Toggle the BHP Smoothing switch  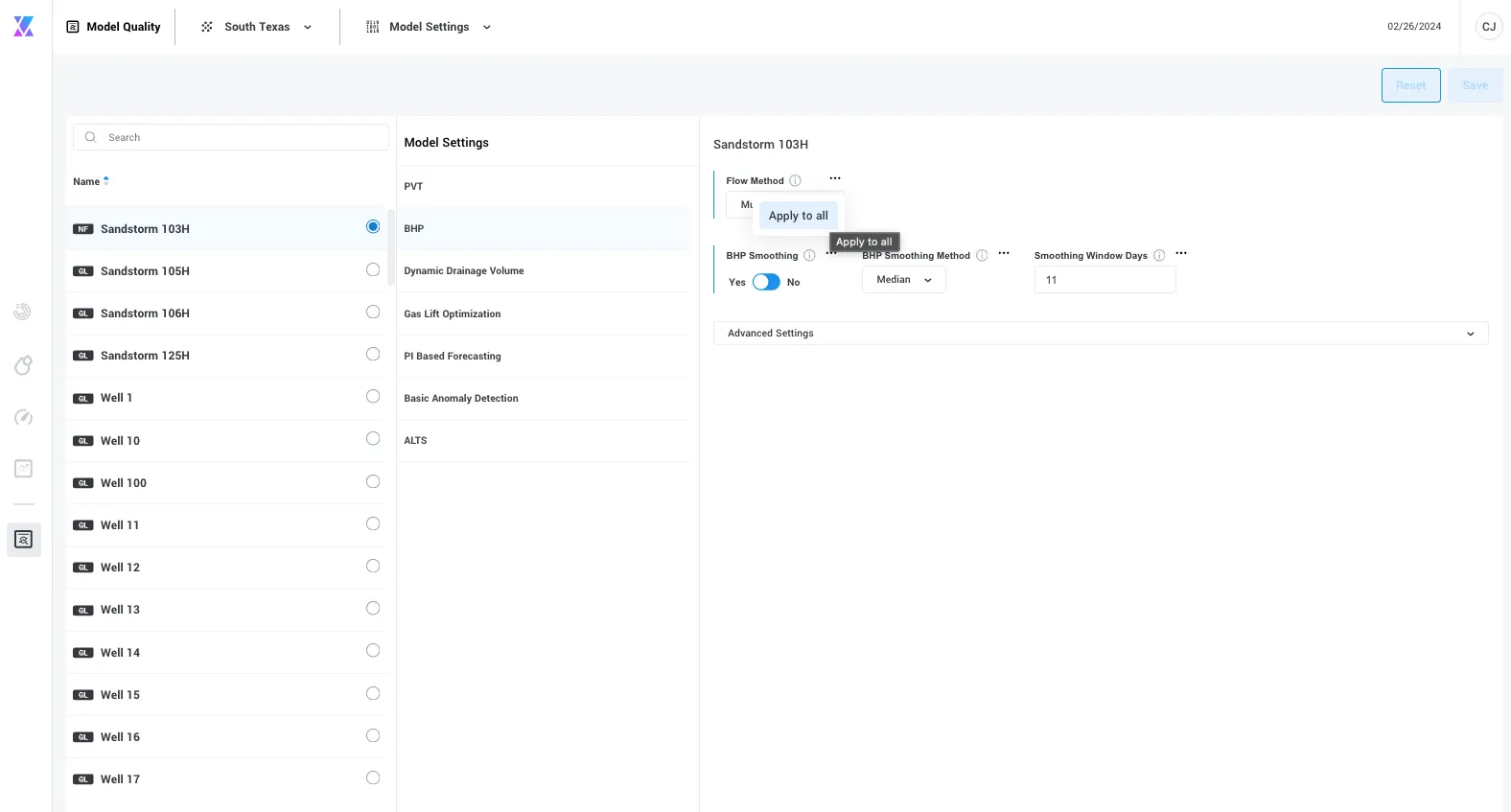point(766,282)
